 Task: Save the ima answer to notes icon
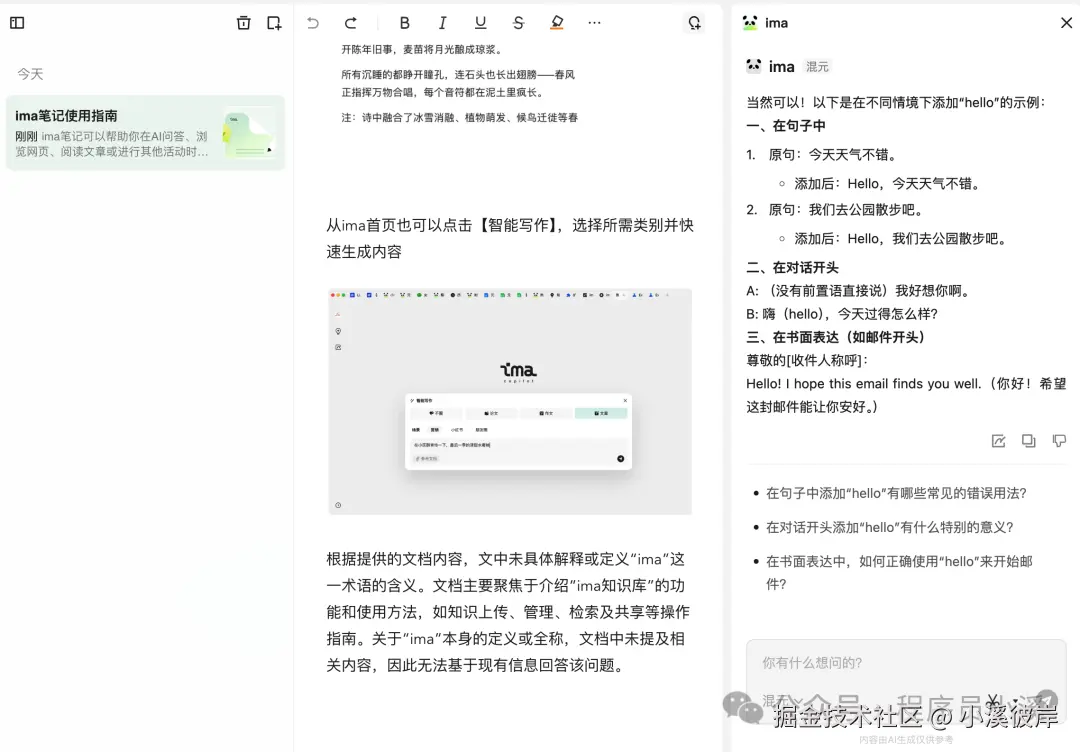click(998, 441)
